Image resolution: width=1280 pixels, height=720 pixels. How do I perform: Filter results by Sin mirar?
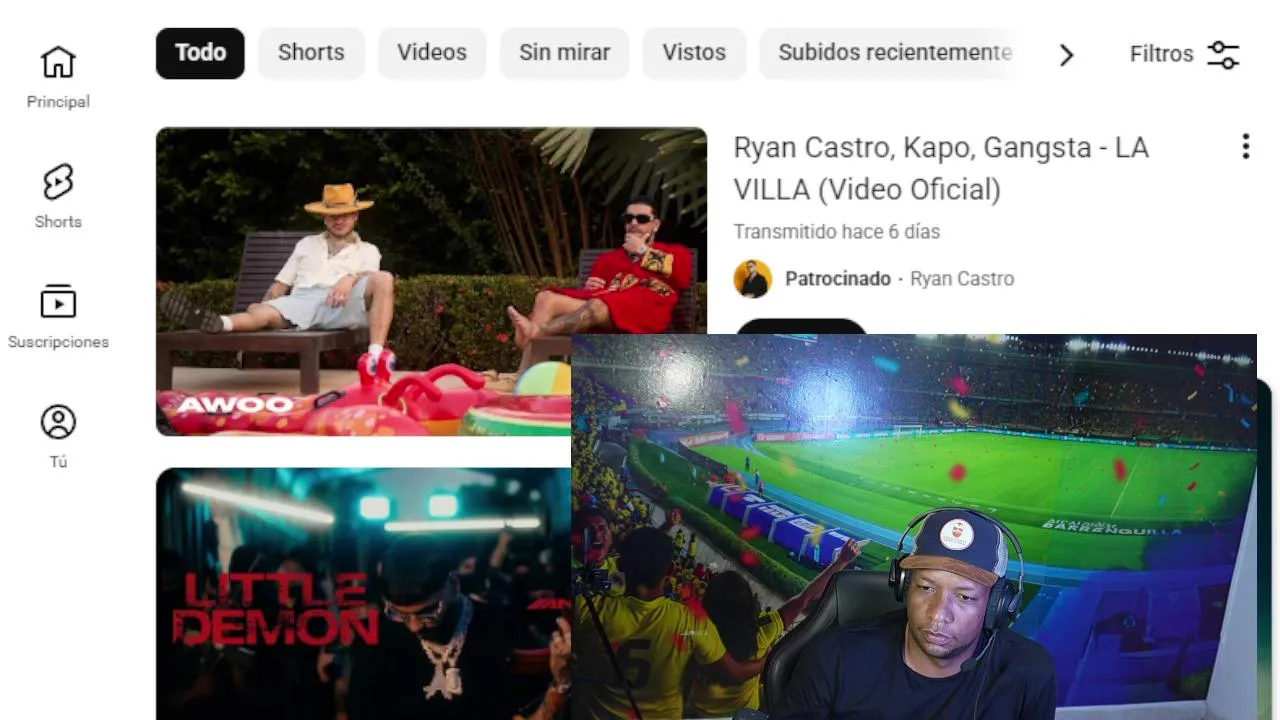564,53
